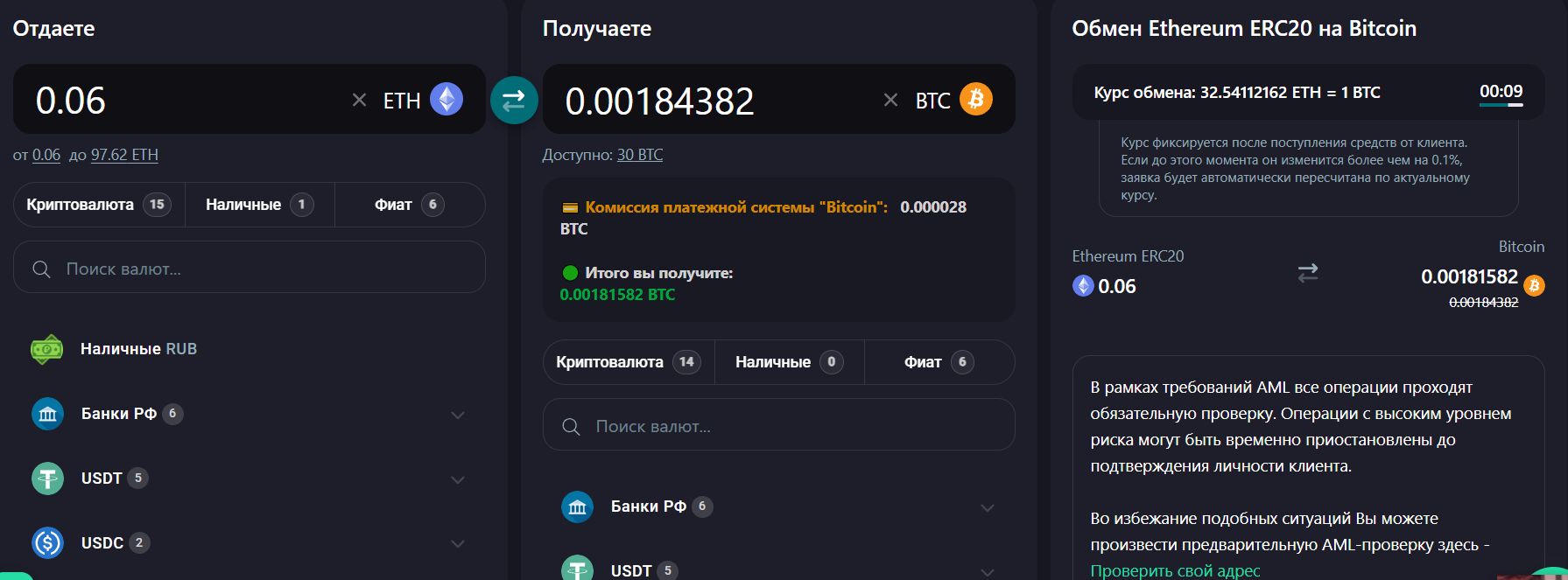This screenshot has width=1568, height=580.
Task: Click the Ethereum currency icon
Action: (446, 99)
